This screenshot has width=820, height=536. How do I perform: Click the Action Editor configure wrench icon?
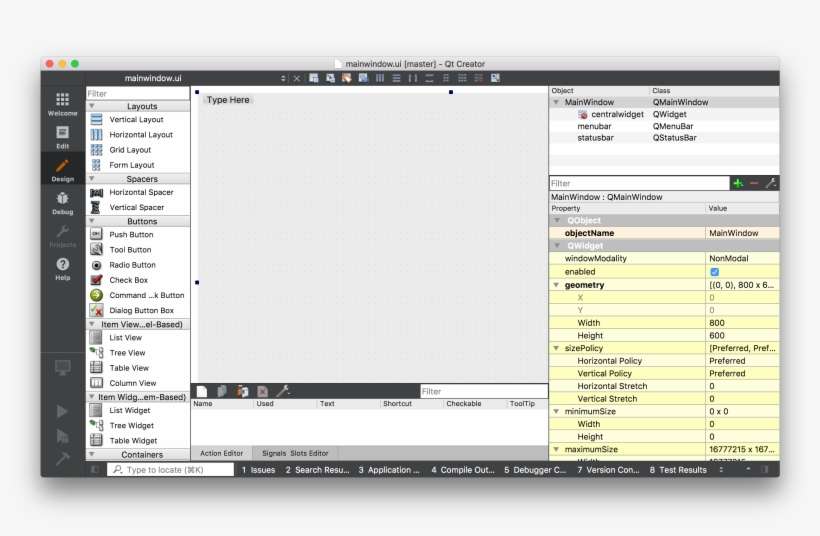(x=283, y=391)
